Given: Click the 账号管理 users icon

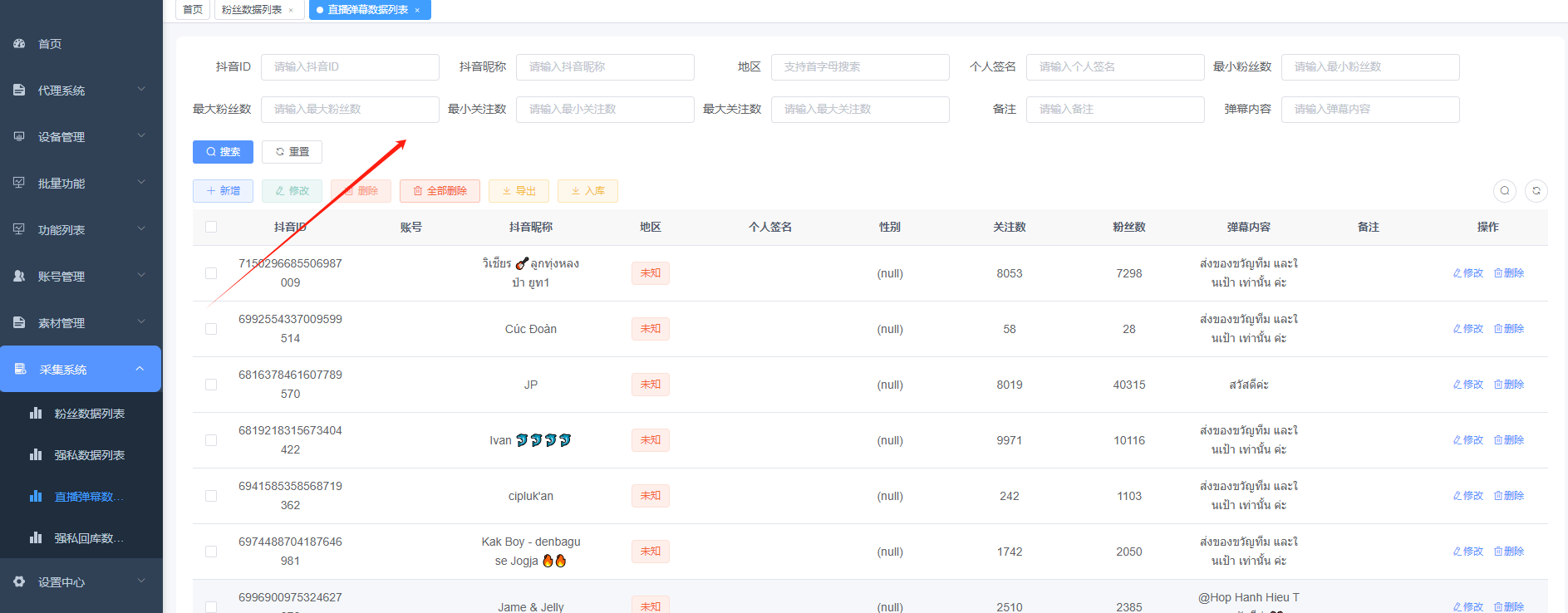Looking at the screenshot, I should [x=19, y=276].
